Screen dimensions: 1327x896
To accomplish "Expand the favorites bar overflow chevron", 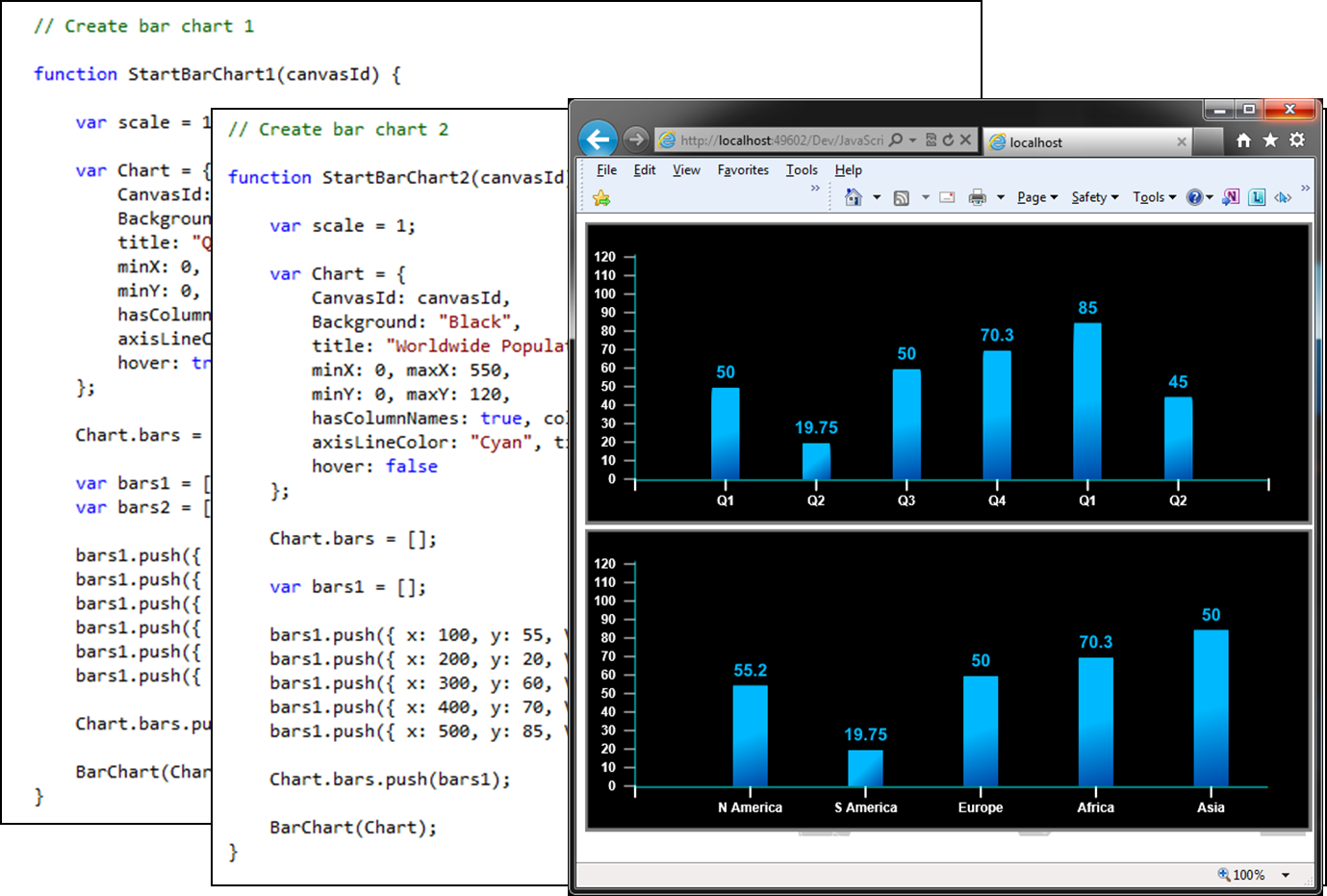I will click(x=815, y=188).
